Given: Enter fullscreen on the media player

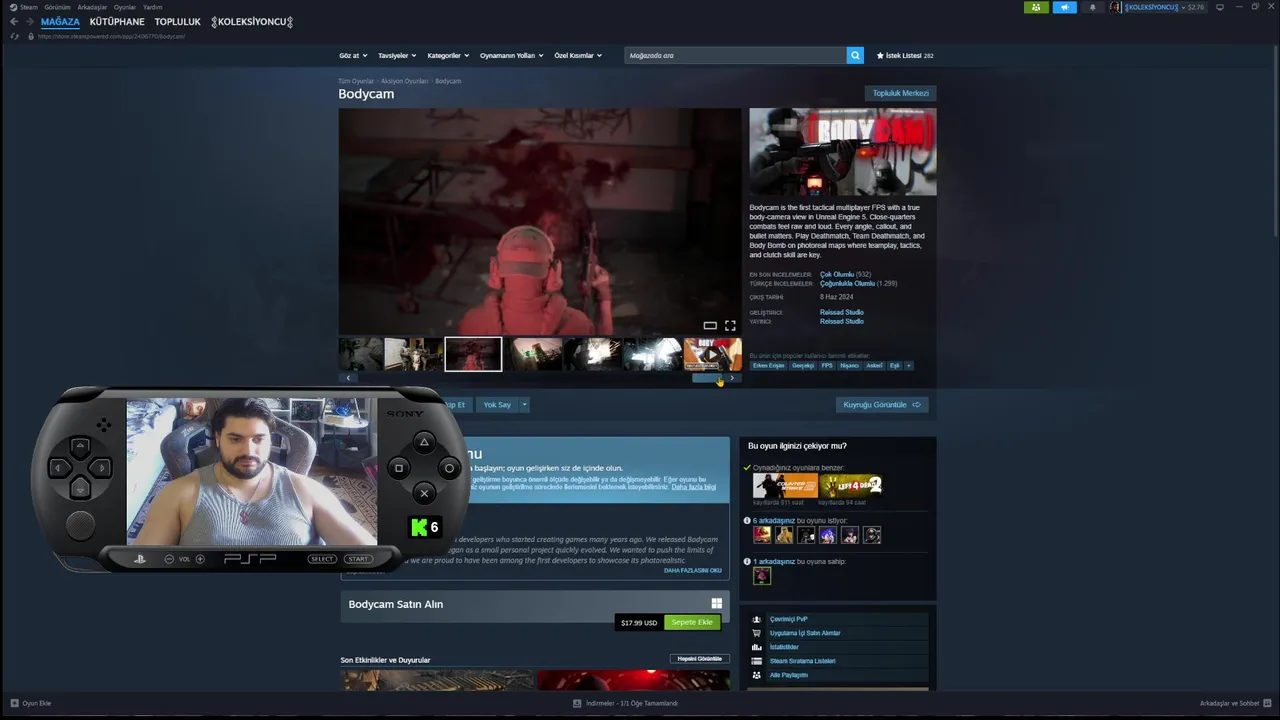Looking at the screenshot, I should pyautogui.click(x=730, y=325).
